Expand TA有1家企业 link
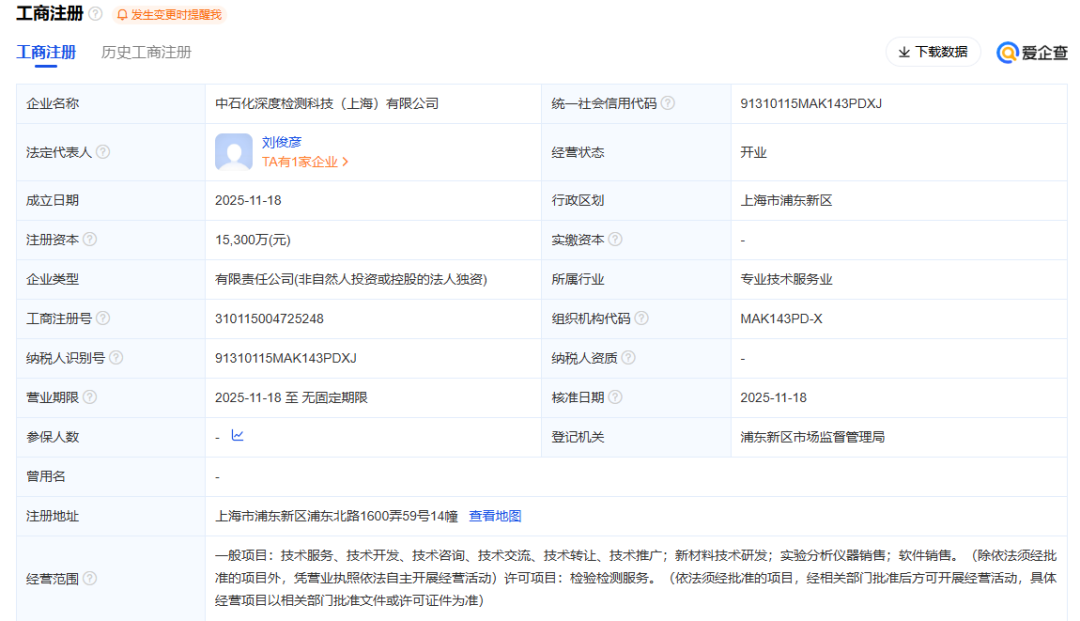Viewport: 1080px width, 621px height. 305,162
